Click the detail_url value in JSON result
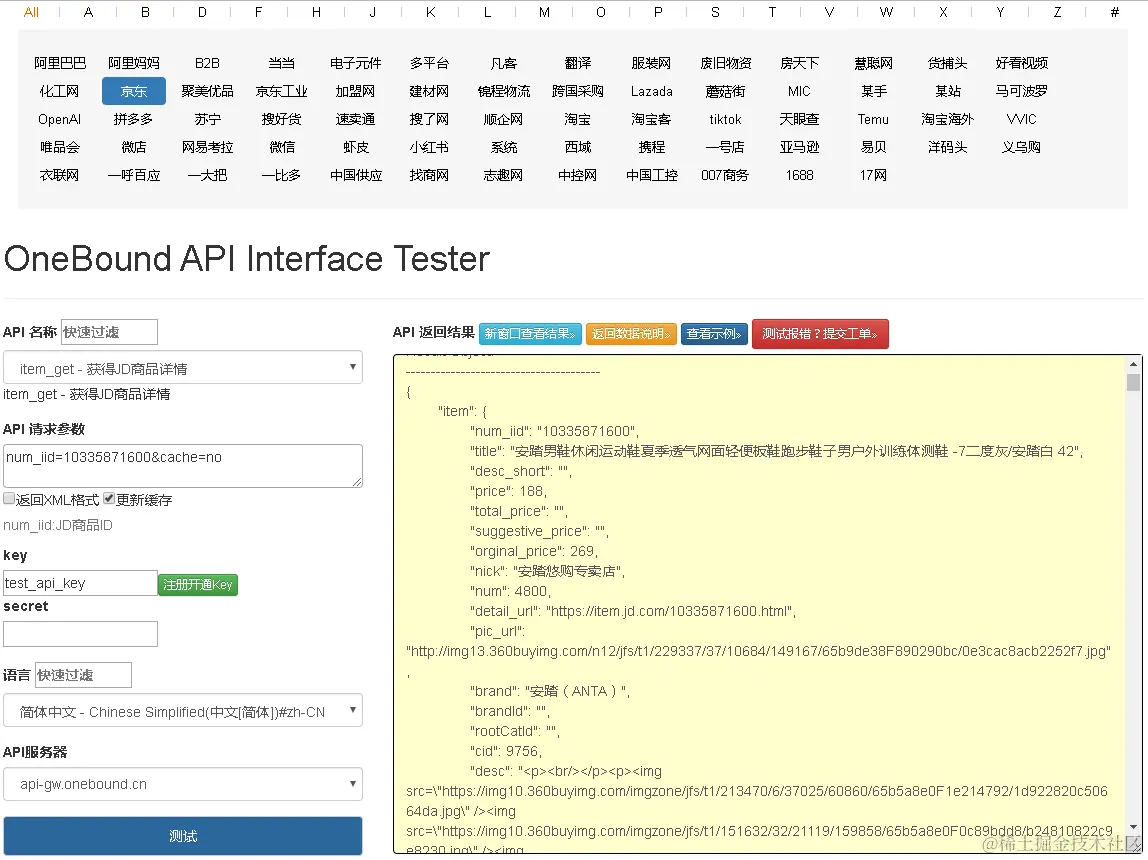Image resolution: width=1148 pixels, height=860 pixels. click(670, 611)
